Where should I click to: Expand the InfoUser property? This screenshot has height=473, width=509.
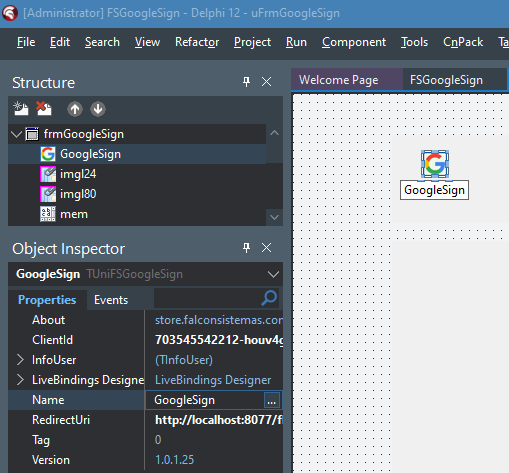tap(20, 360)
